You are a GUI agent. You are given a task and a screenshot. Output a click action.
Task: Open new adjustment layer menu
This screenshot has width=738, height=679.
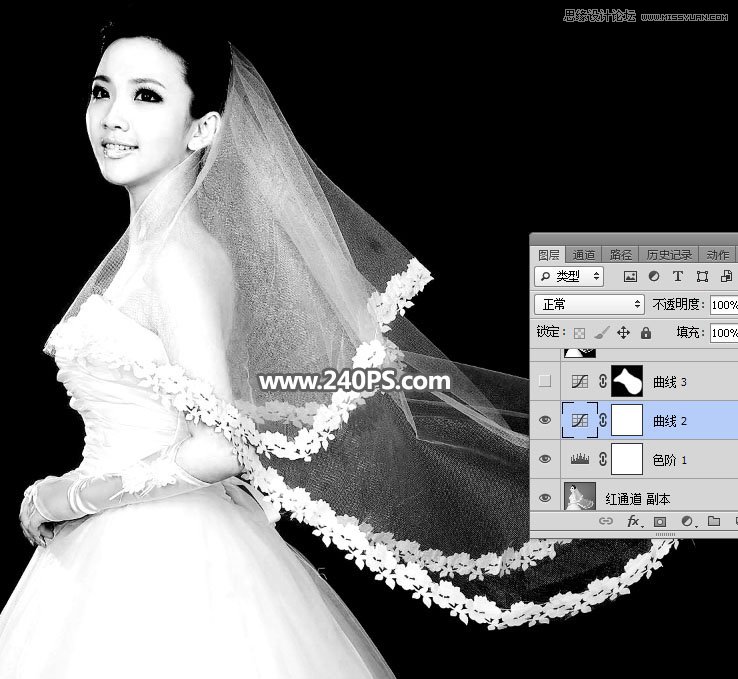(x=687, y=522)
